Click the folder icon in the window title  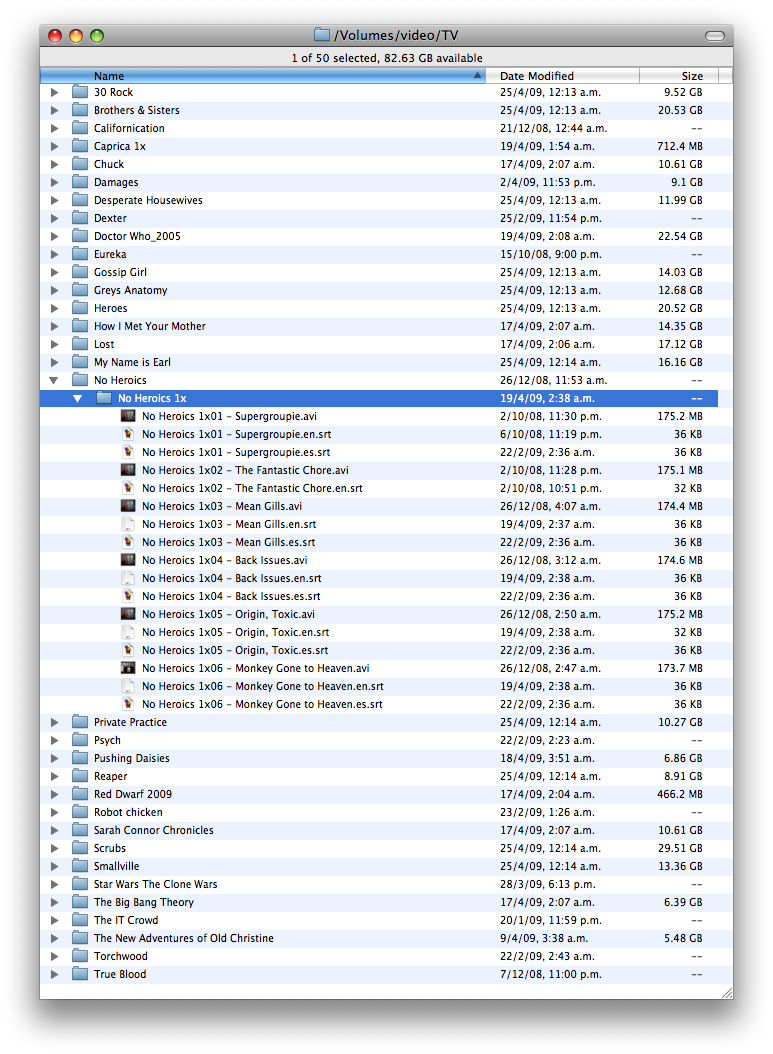point(322,36)
